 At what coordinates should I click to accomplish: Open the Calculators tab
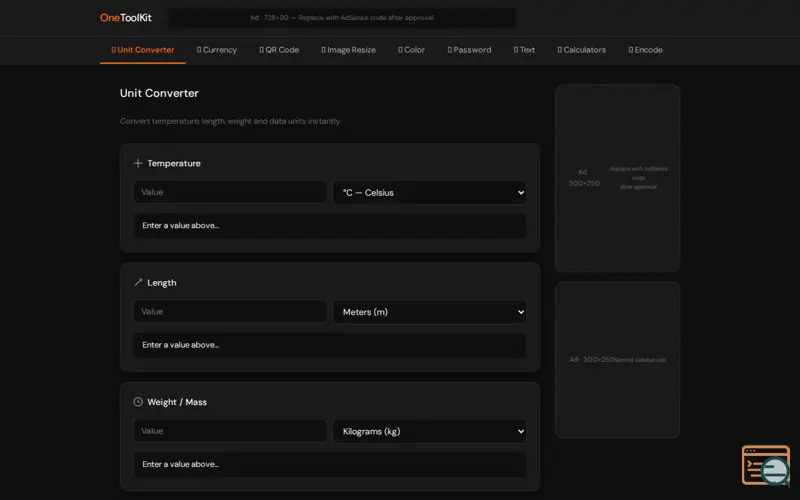(x=582, y=50)
